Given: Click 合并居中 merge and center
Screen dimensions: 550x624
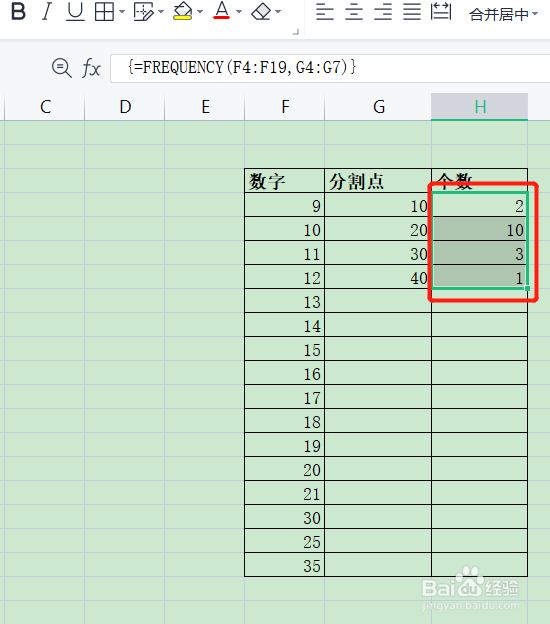Looking at the screenshot, I should pos(499,15).
